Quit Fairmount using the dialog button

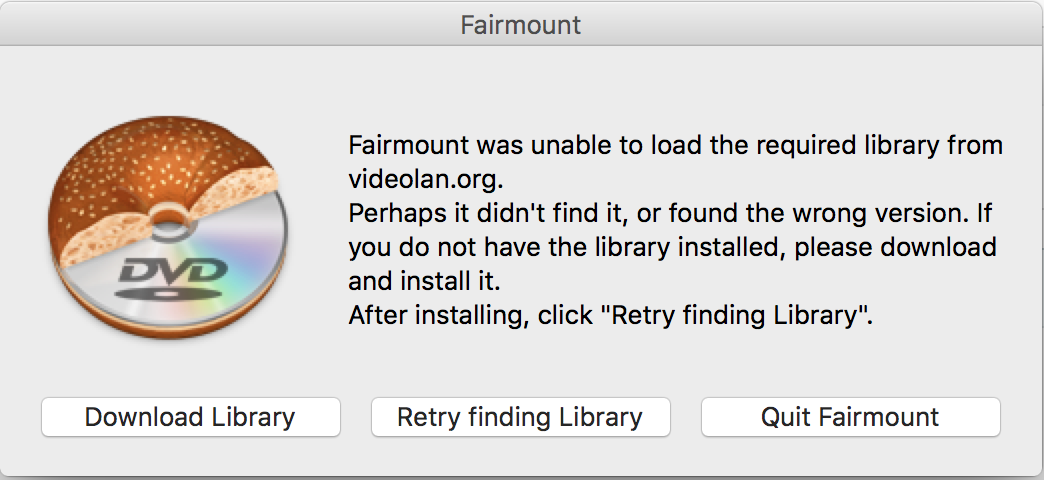tap(850, 417)
